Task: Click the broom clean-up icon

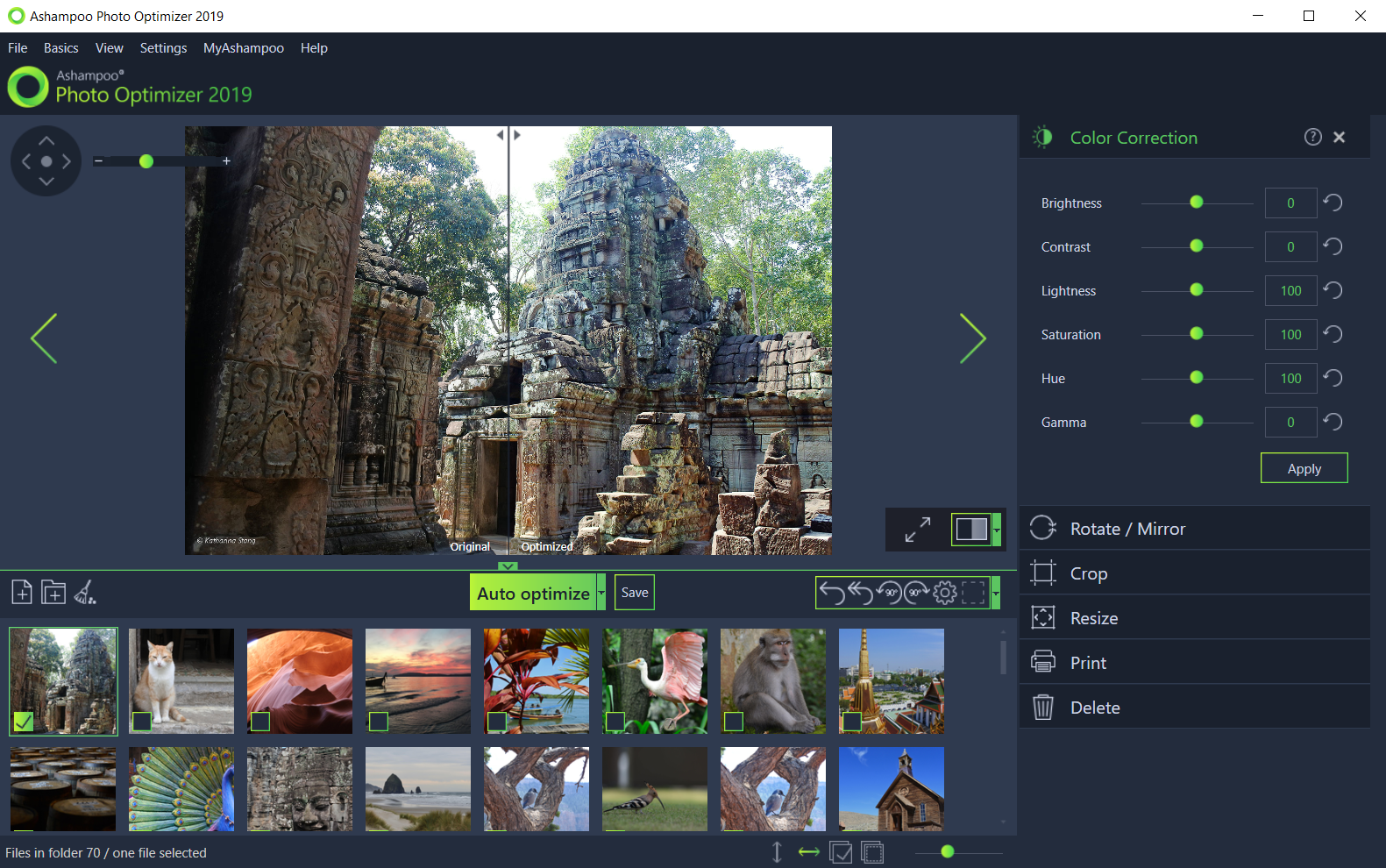Action: point(85,593)
